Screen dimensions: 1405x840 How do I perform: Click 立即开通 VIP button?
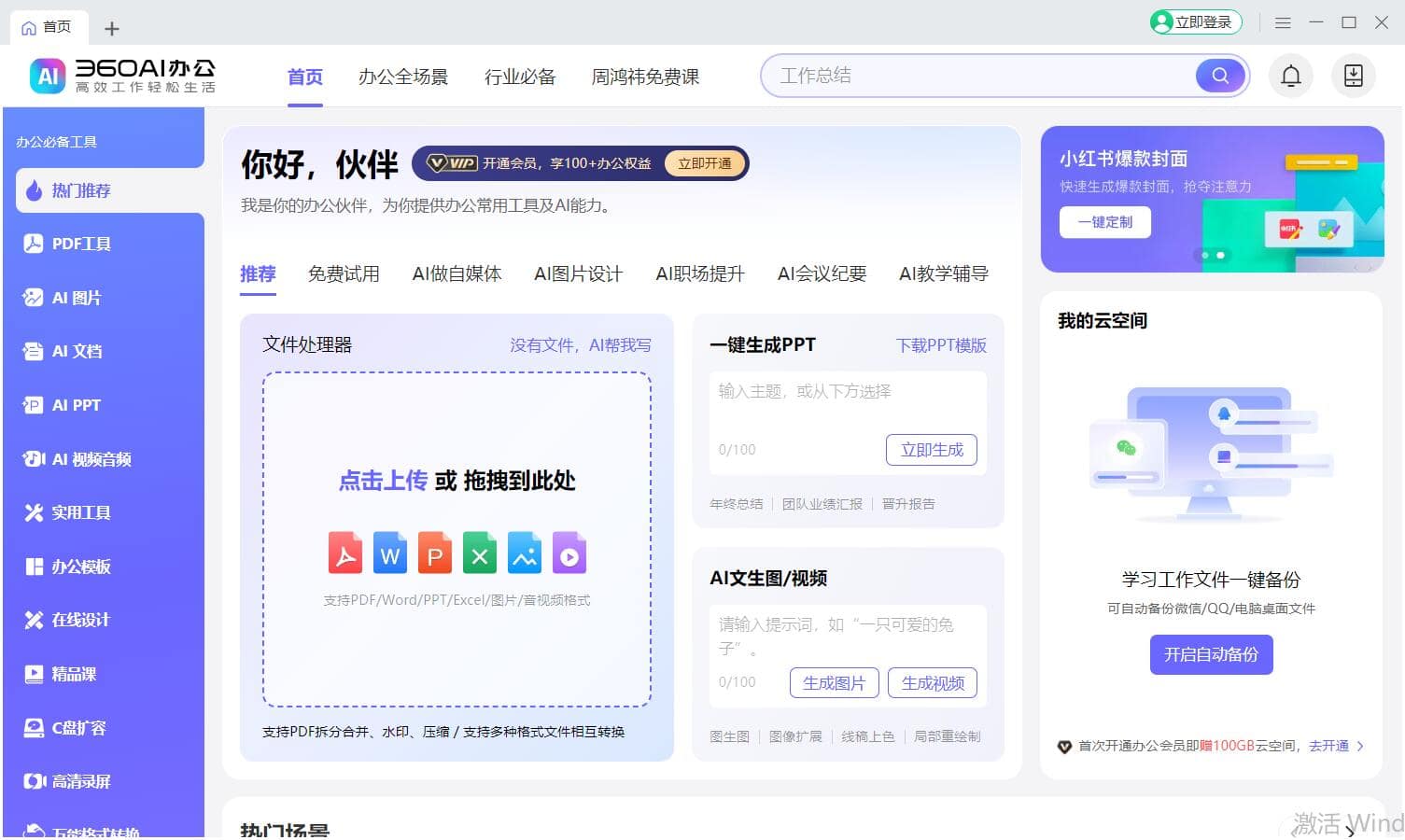coord(705,163)
